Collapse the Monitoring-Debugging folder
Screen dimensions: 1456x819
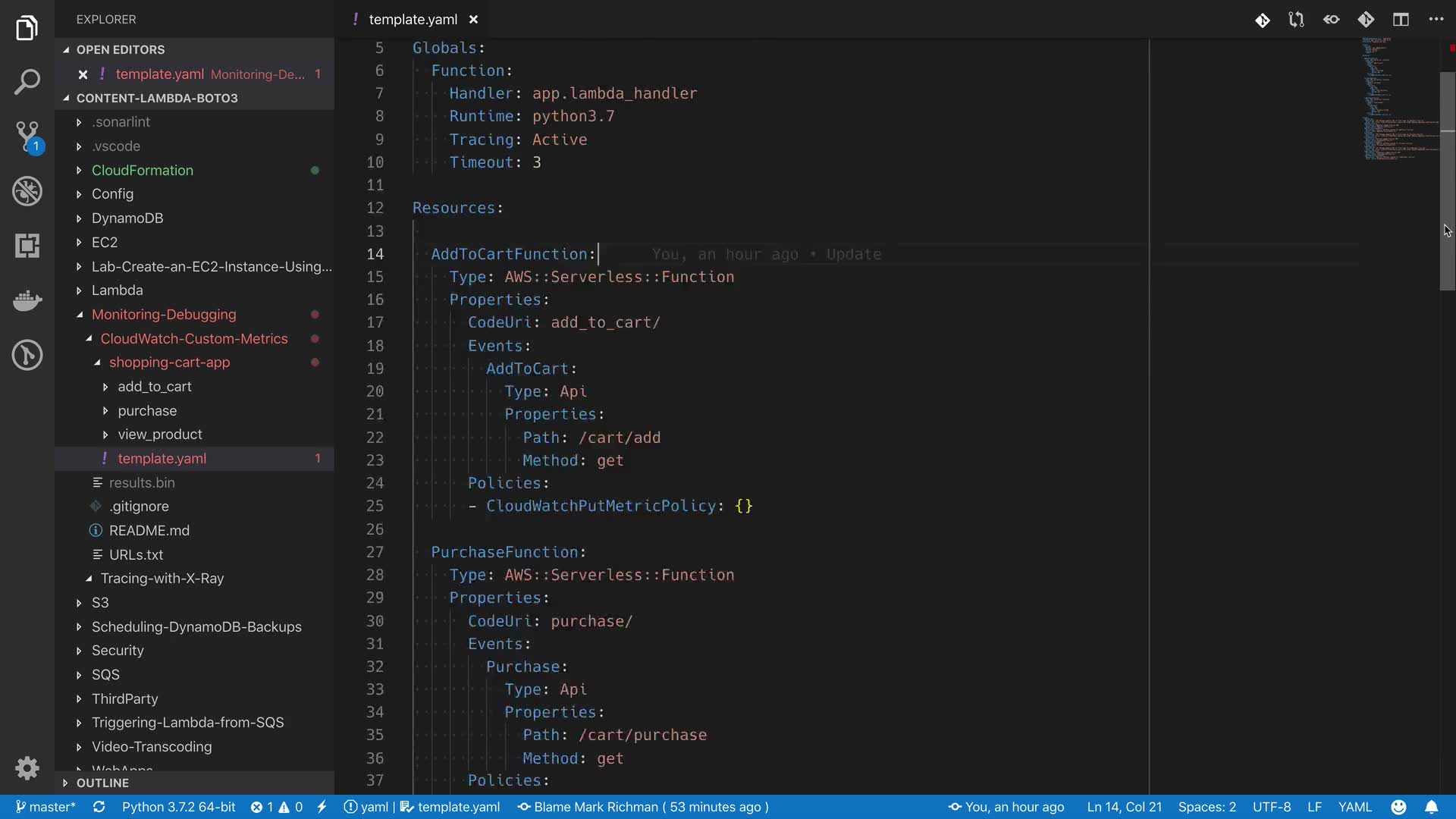click(163, 314)
